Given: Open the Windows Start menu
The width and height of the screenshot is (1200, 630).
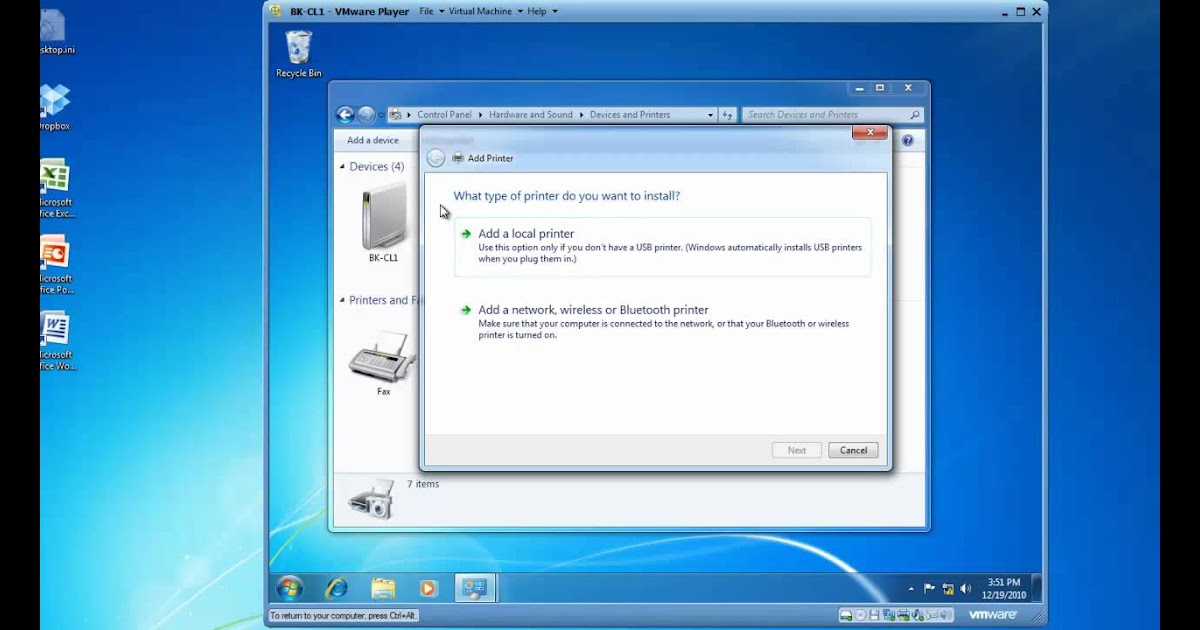Looking at the screenshot, I should pyautogui.click(x=290, y=588).
